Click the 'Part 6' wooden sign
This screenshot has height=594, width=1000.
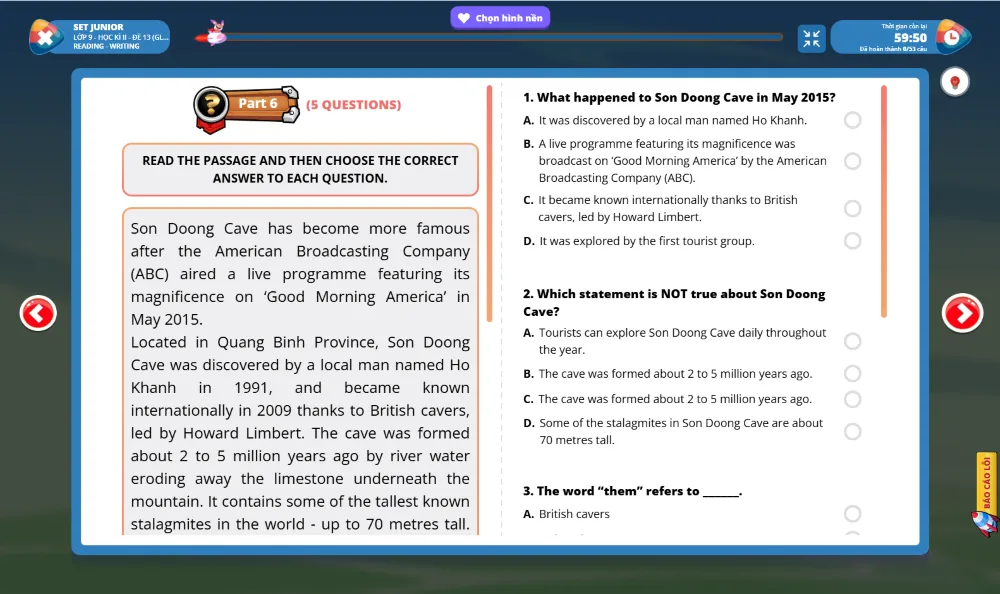258,103
